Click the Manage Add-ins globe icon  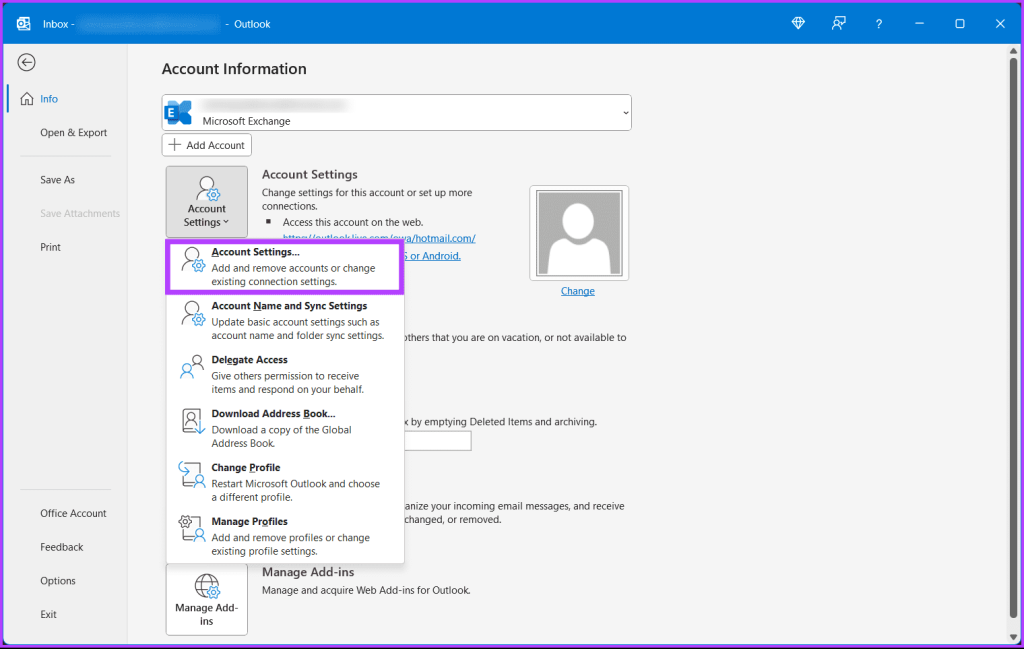pos(206,584)
